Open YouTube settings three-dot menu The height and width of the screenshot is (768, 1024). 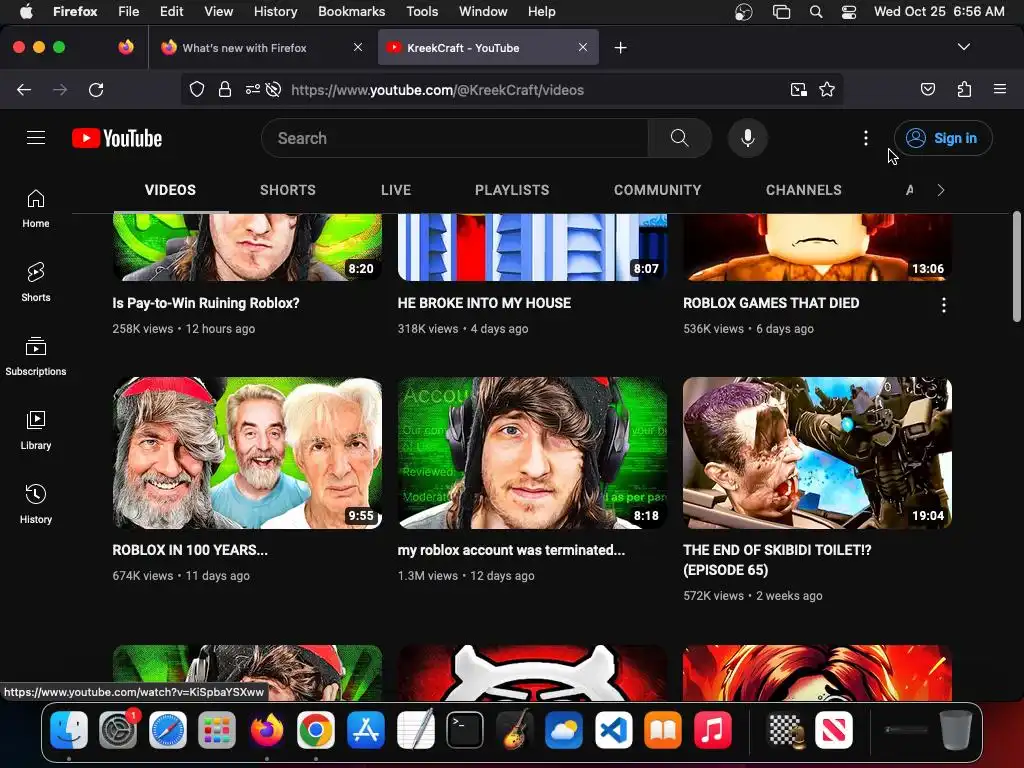[866, 138]
